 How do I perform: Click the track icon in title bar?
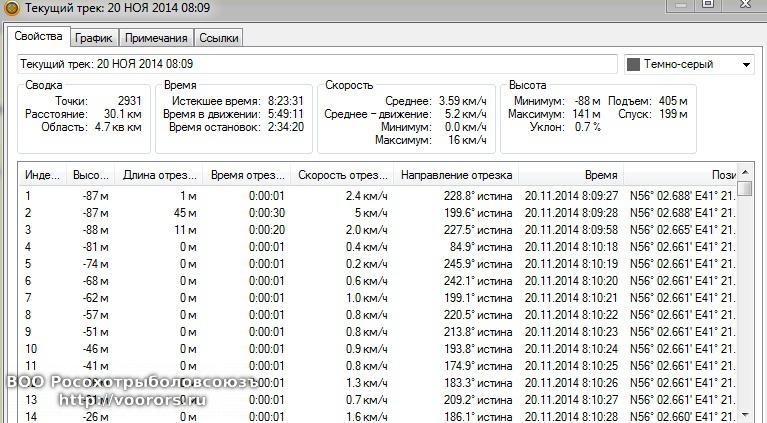click(11, 6)
